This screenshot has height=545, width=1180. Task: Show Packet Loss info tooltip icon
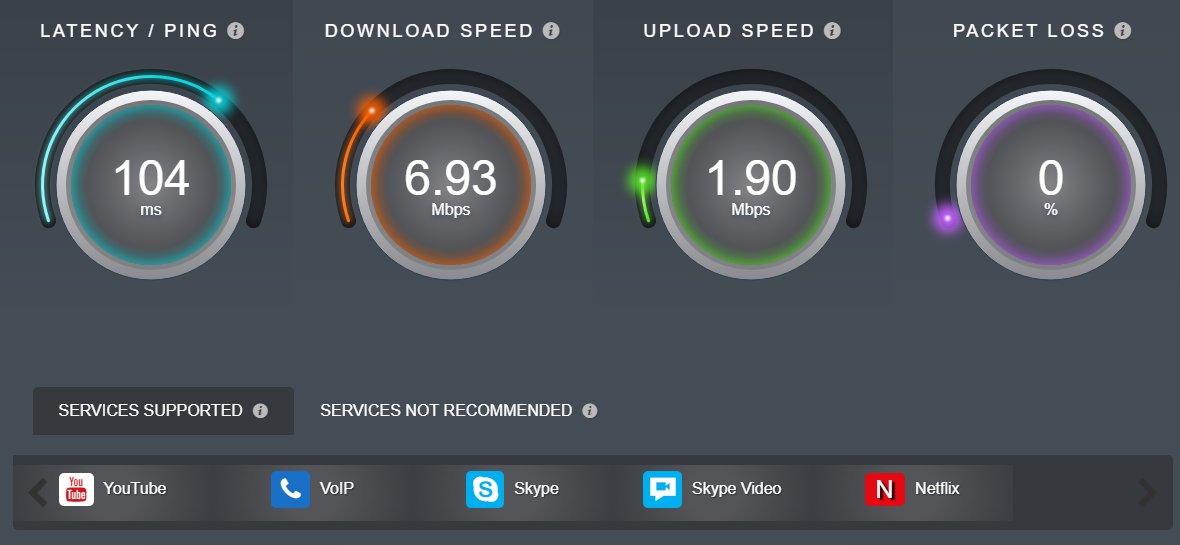(x=1123, y=31)
